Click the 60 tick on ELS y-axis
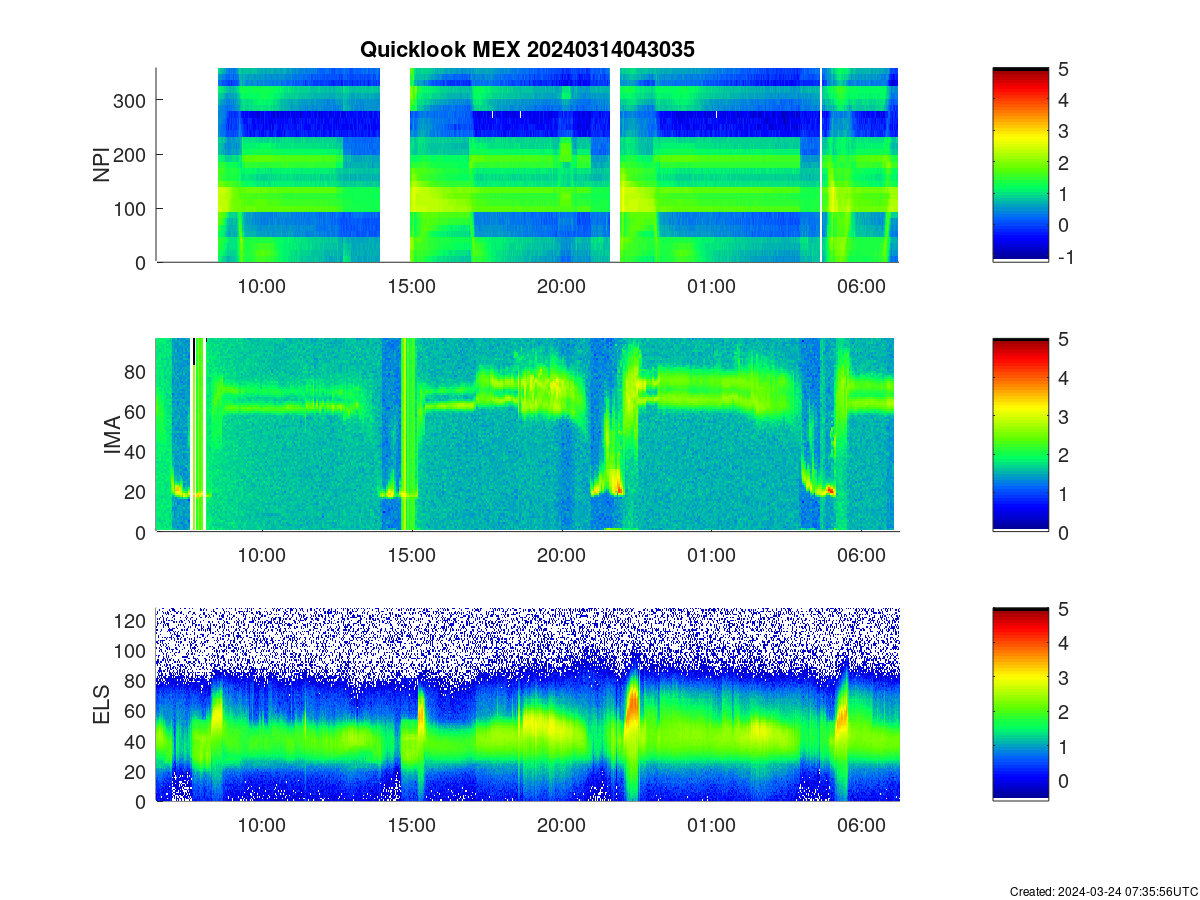 pos(136,711)
